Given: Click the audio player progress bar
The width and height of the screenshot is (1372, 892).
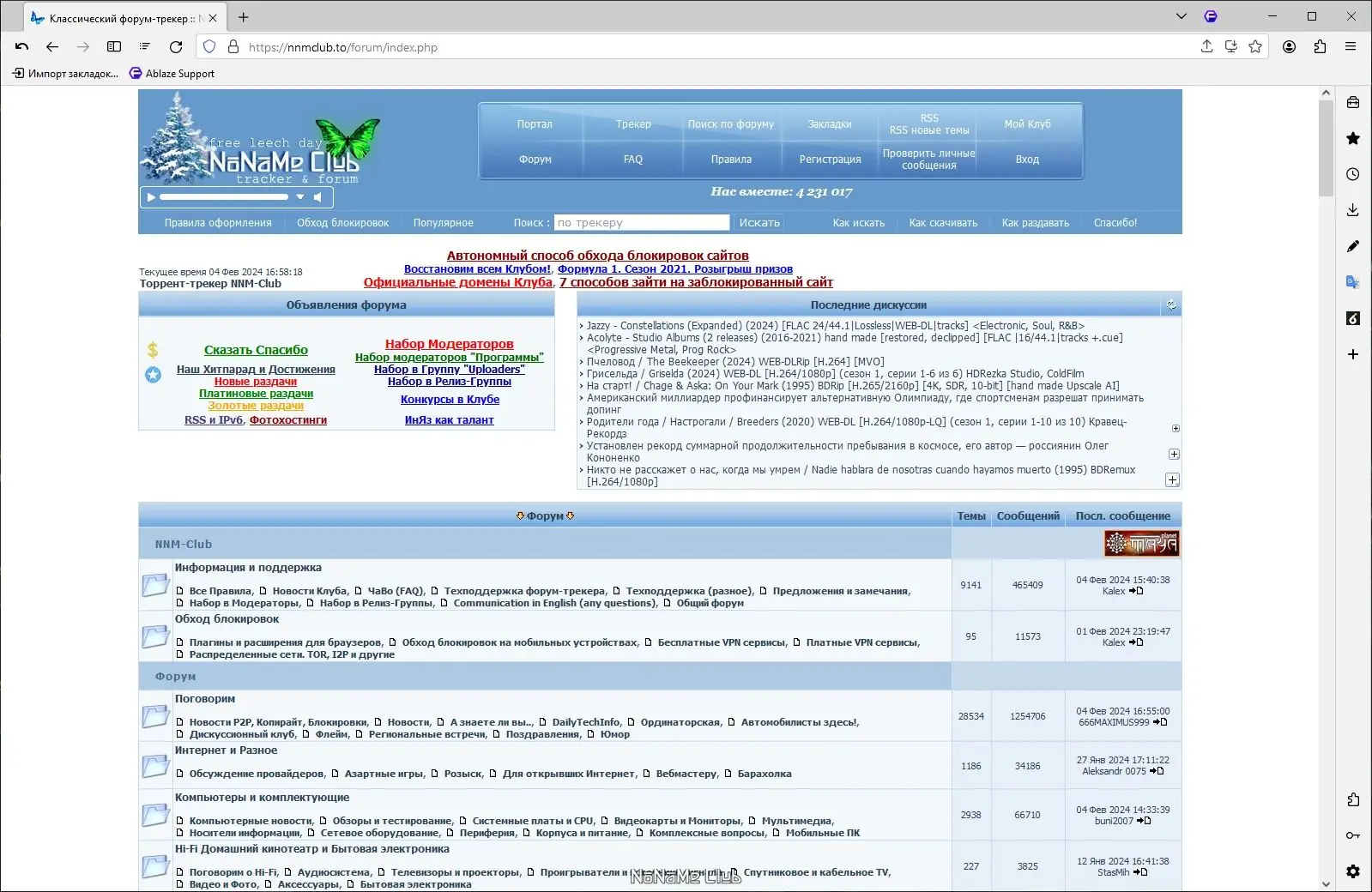Looking at the screenshot, I should (224, 197).
